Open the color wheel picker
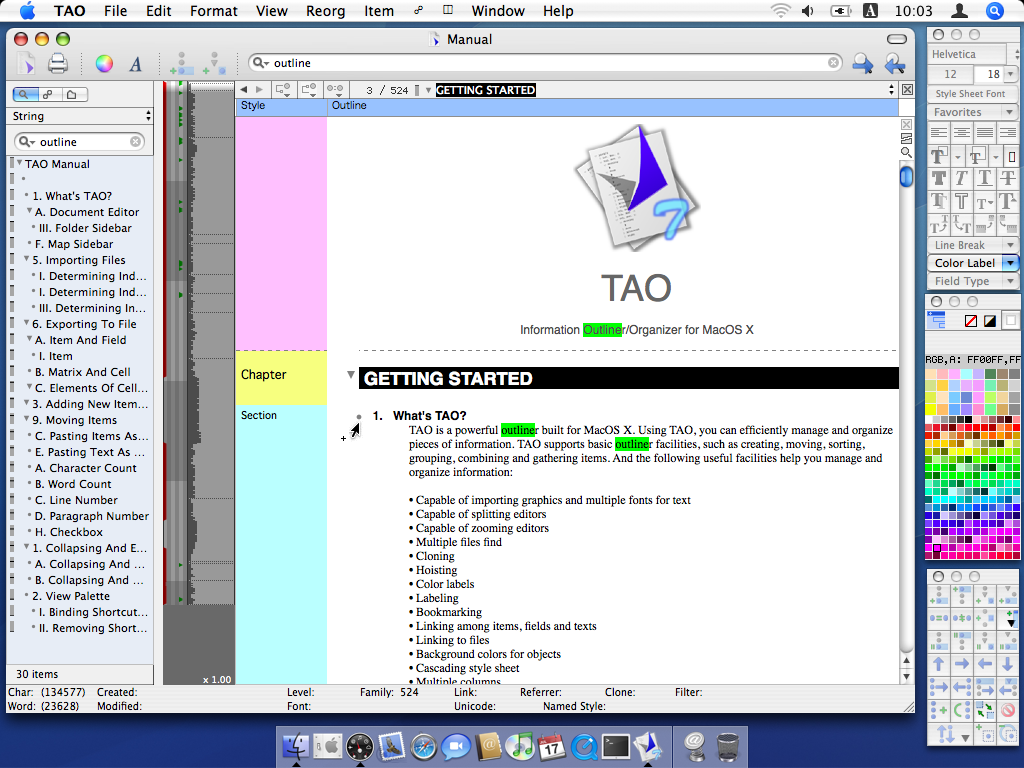This screenshot has height=768, width=1024. [x=104, y=64]
